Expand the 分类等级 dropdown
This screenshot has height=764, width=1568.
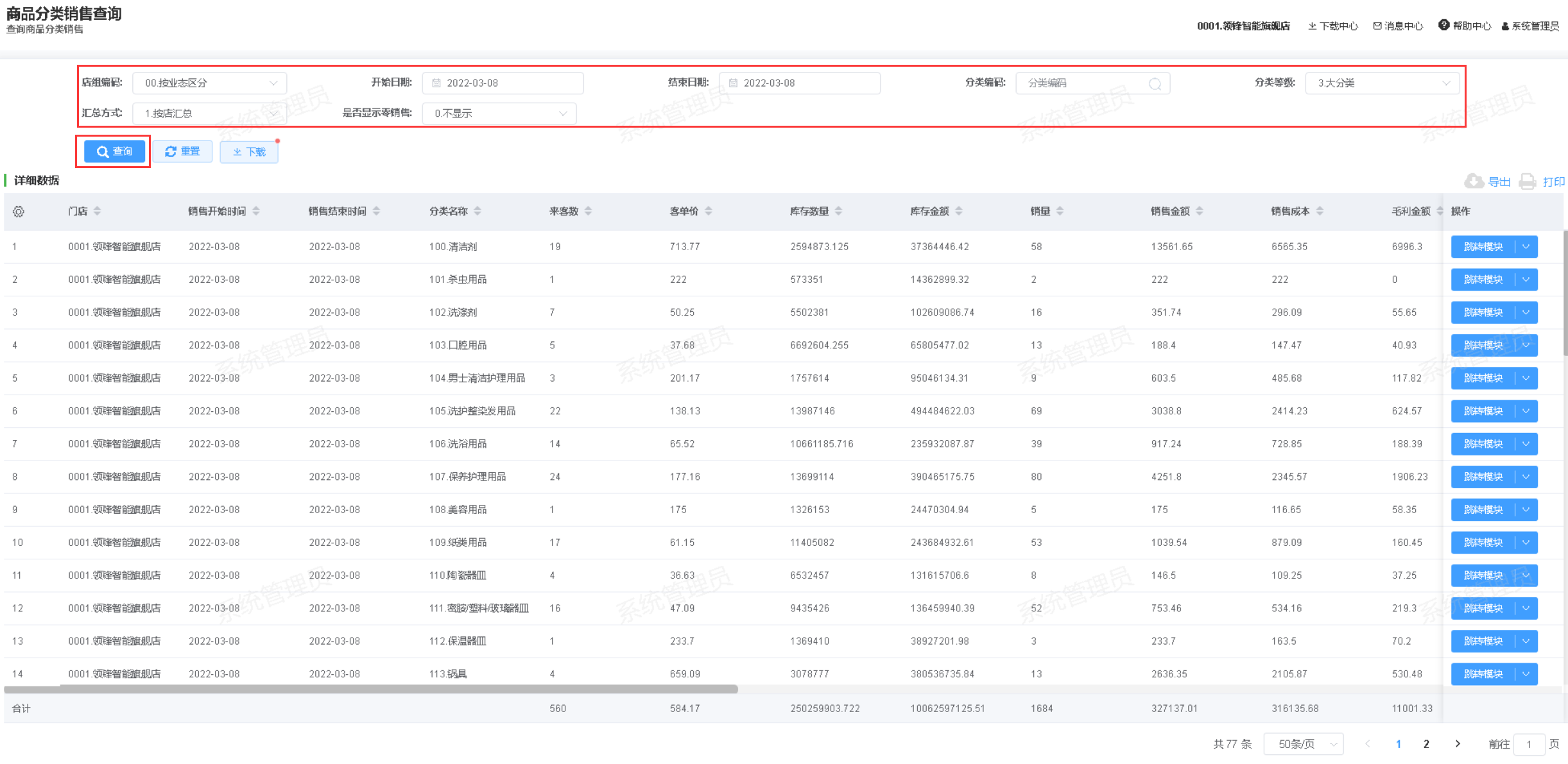click(x=1382, y=83)
